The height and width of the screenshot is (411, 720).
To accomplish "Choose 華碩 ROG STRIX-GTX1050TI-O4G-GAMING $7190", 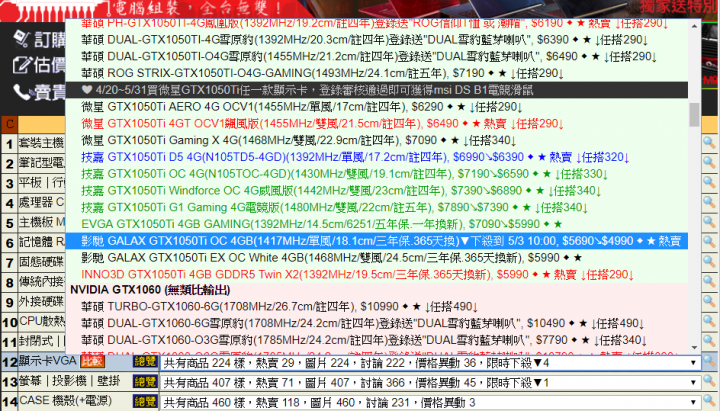I will [x=377, y=73].
